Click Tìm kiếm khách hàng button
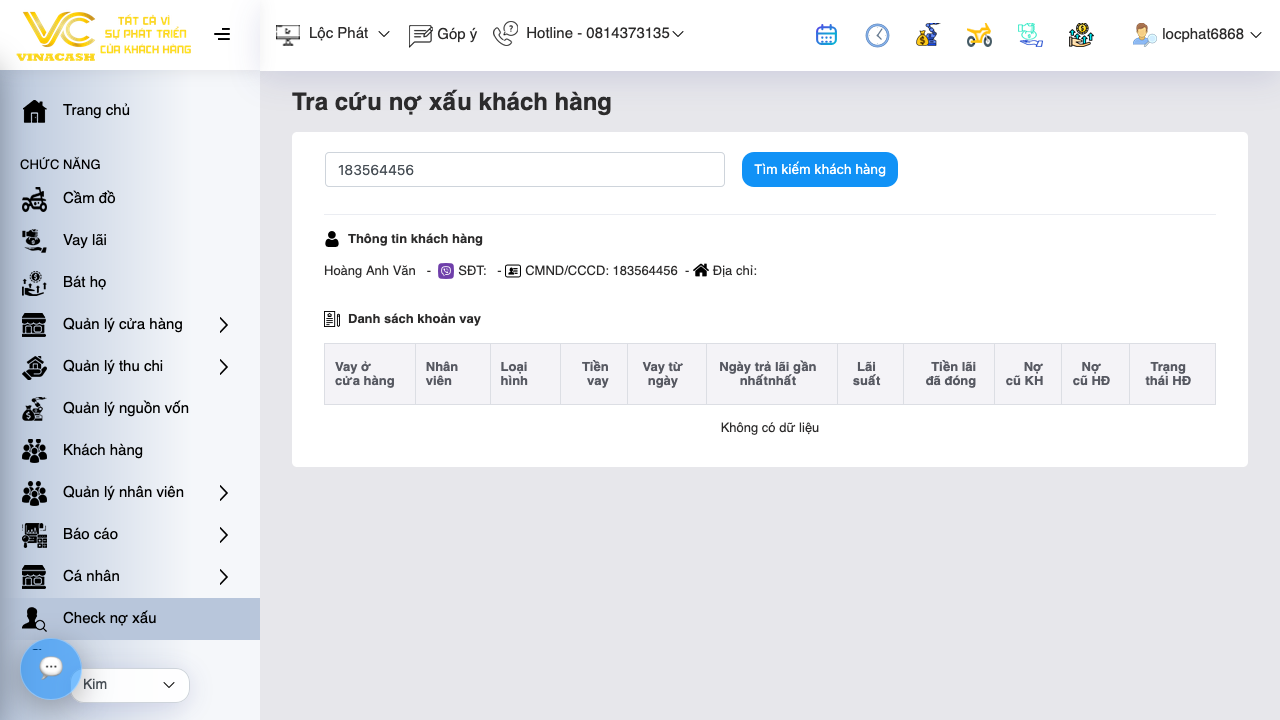The image size is (1280, 720). [820, 169]
